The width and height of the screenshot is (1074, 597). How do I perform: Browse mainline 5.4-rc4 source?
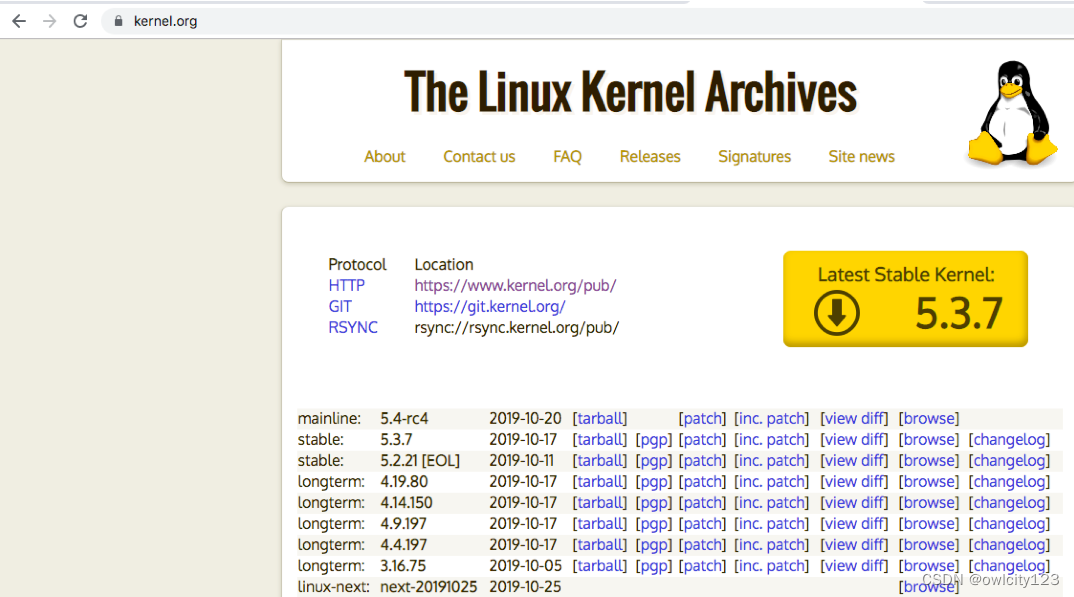[929, 418]
